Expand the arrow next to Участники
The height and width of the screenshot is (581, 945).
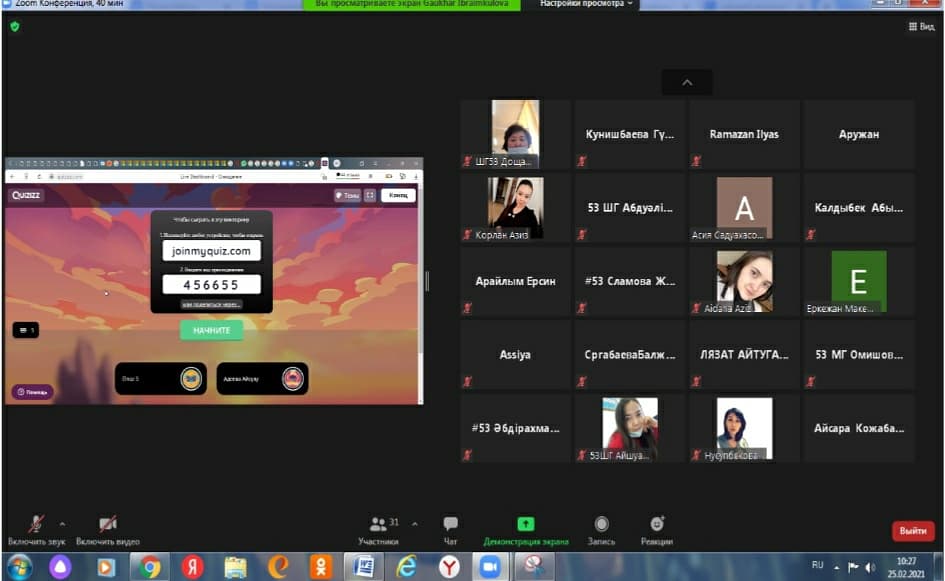[415, 523]
